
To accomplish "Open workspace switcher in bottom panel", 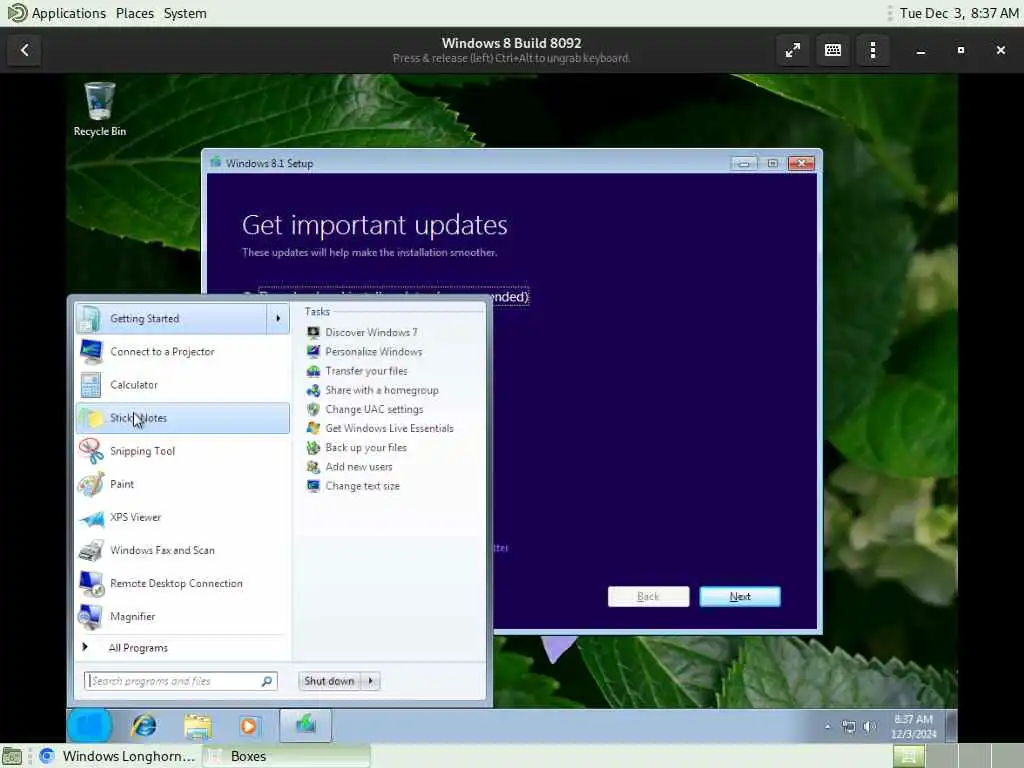I will 908,756.
